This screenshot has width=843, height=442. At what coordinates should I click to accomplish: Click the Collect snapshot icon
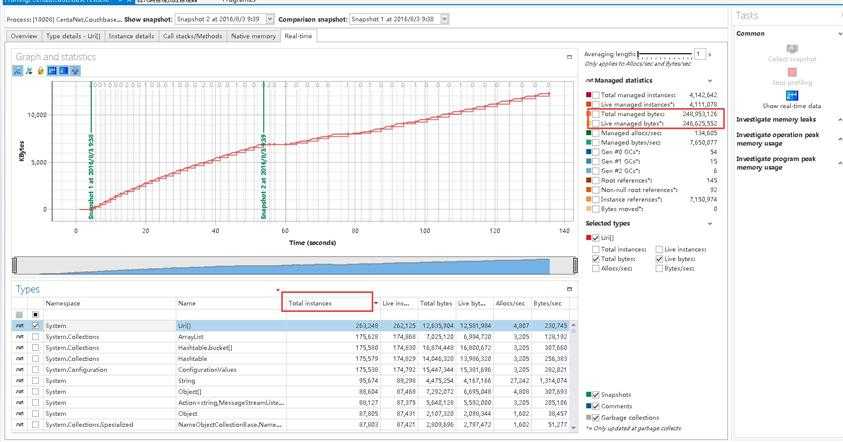[792, 48]
